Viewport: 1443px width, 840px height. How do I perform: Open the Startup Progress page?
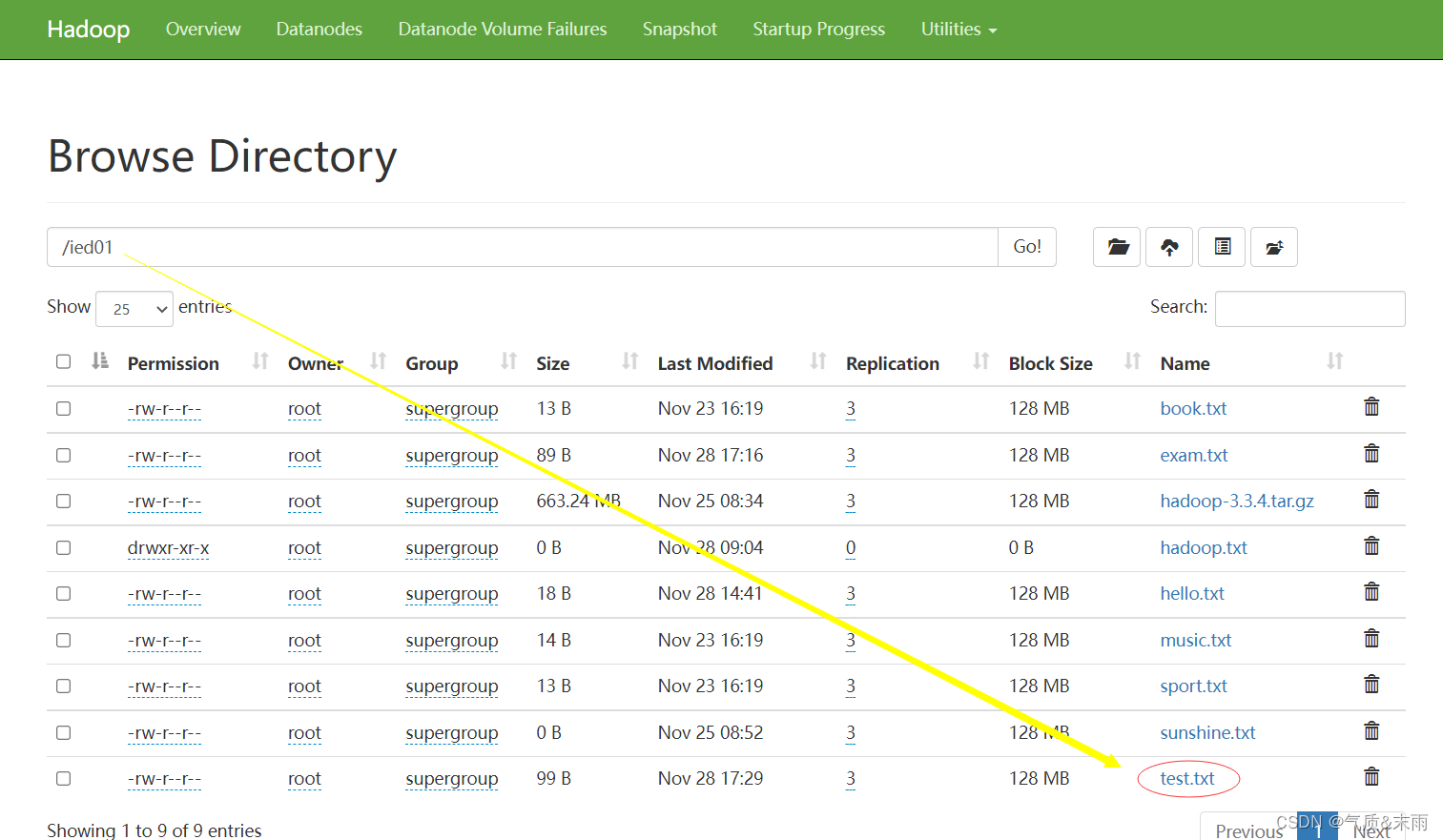point(819,30)
